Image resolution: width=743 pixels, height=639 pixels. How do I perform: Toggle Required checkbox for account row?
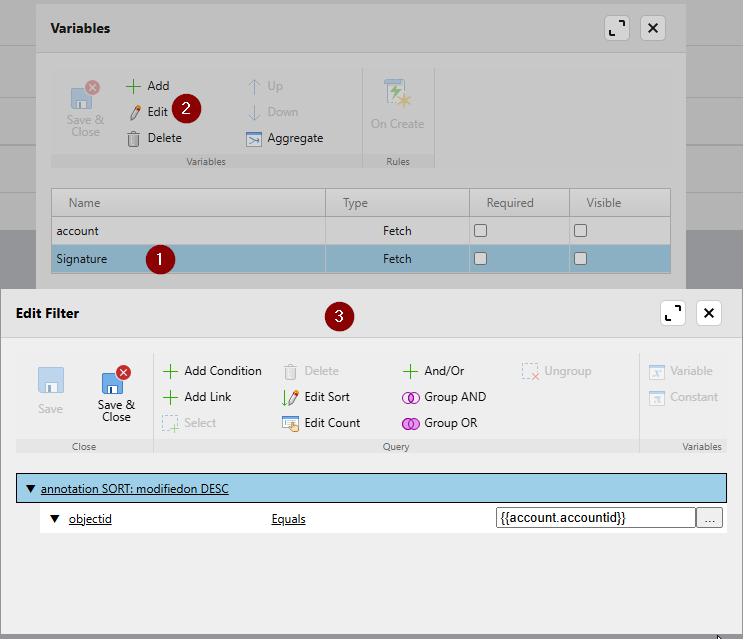[480, 231]
